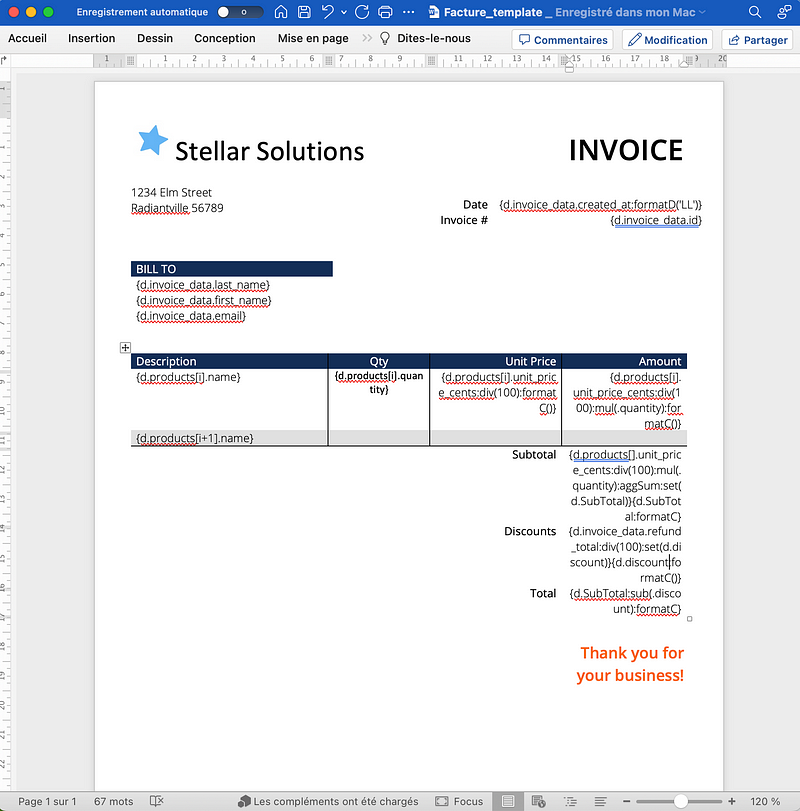Open the Accueil tab
This screenshot has width=800, height=811.
(27, 38)
